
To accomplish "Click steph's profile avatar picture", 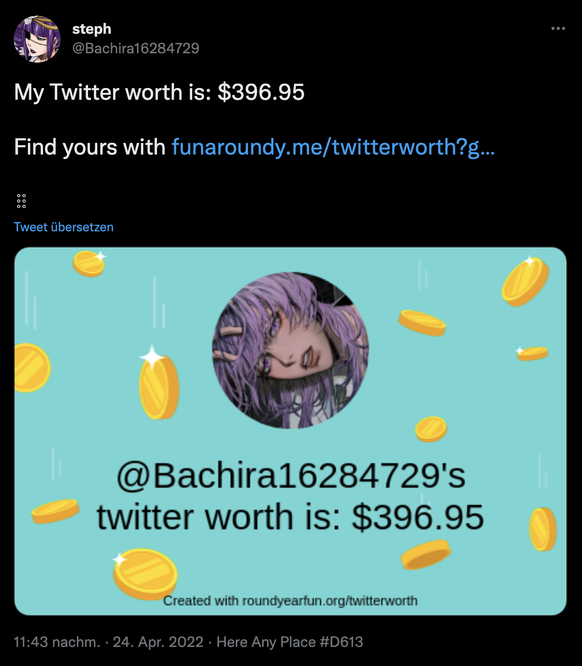I will 37,39.
